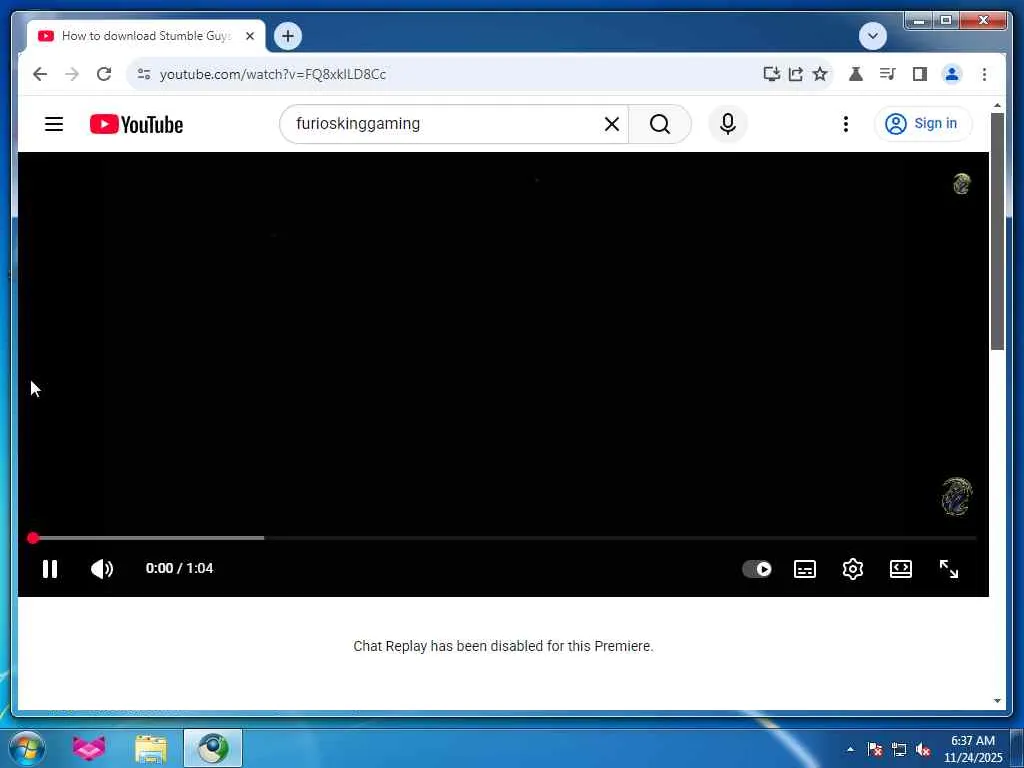This screenshot has width=1024, height=768.
Task: Click 0:00 / 1:04 time display
Action: [x=179, y=569]
